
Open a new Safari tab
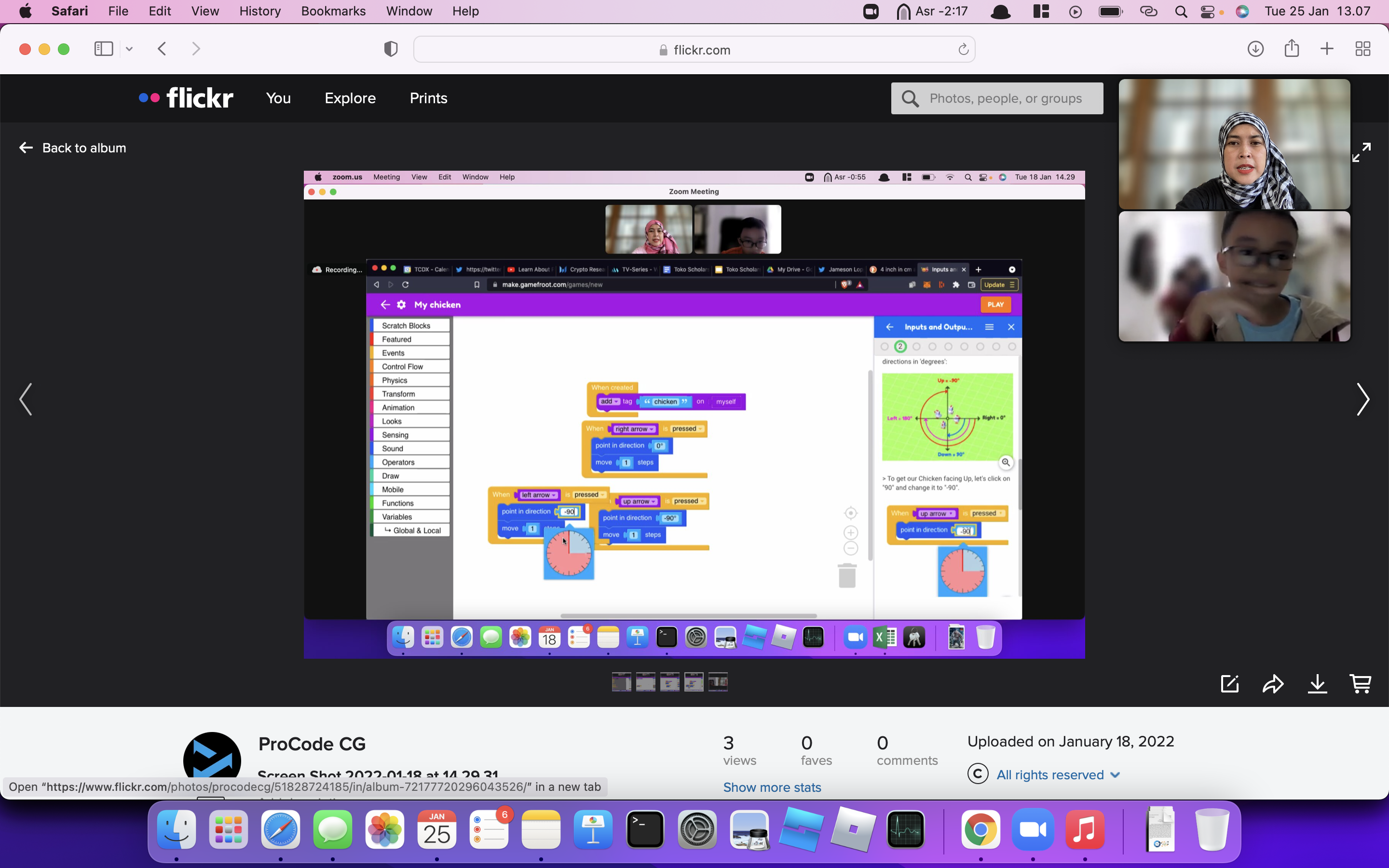pos(1326,49)
